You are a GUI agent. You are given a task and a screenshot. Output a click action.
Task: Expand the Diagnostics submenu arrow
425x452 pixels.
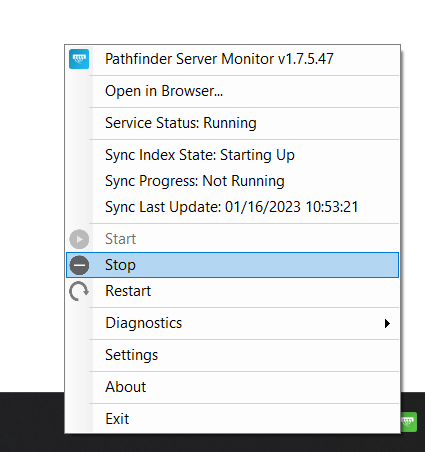[x=387, y=323]
